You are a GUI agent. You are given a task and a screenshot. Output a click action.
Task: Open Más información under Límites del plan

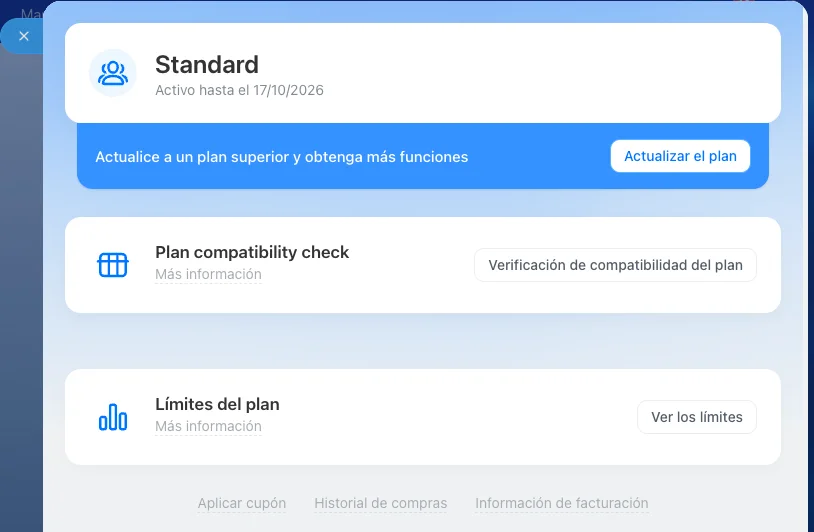[208, 426]
